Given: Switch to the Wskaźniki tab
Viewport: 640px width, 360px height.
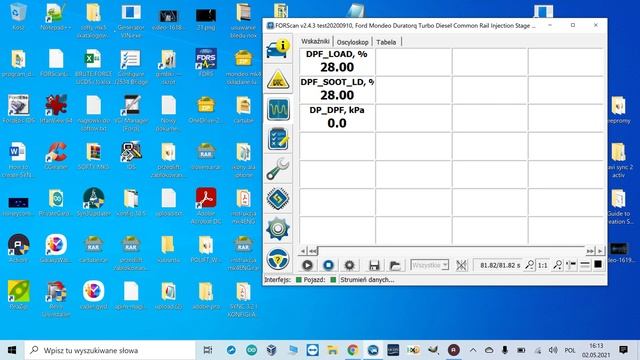Looking at the screenshot, I should click(315, 41).
